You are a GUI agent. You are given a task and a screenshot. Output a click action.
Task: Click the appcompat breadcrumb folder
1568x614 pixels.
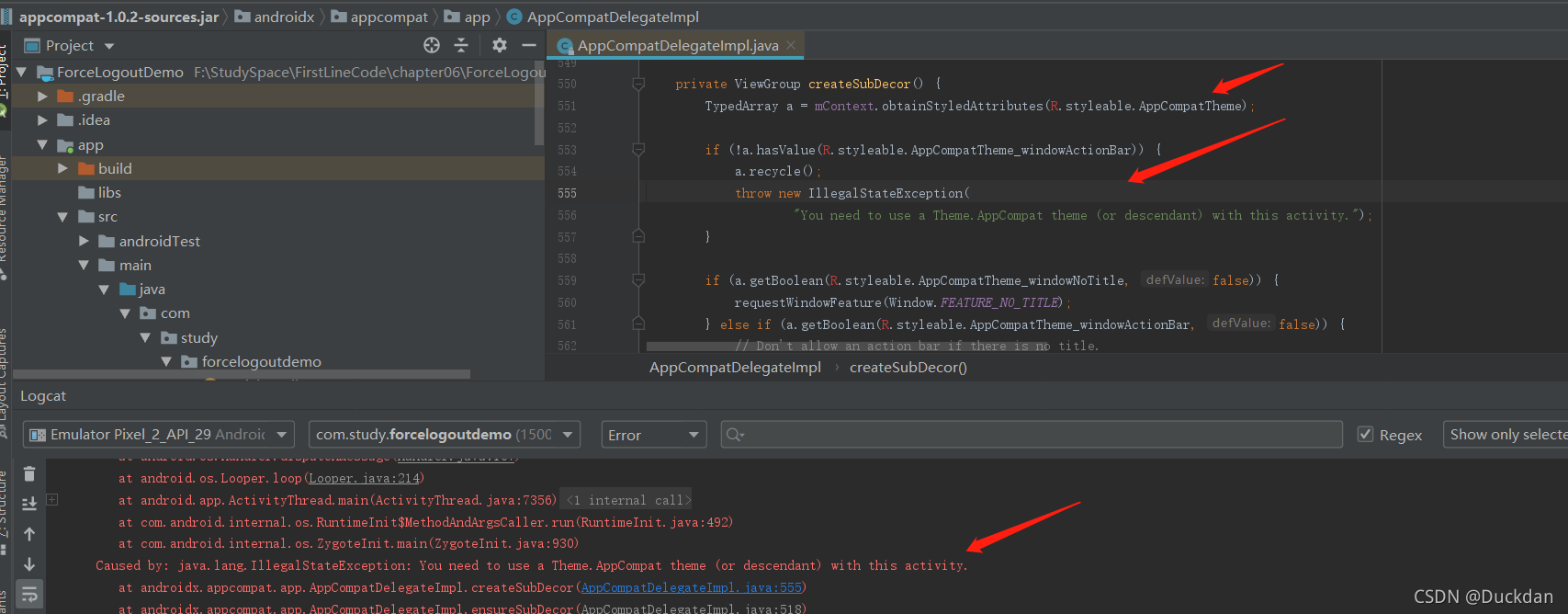[x=379, y=17]
